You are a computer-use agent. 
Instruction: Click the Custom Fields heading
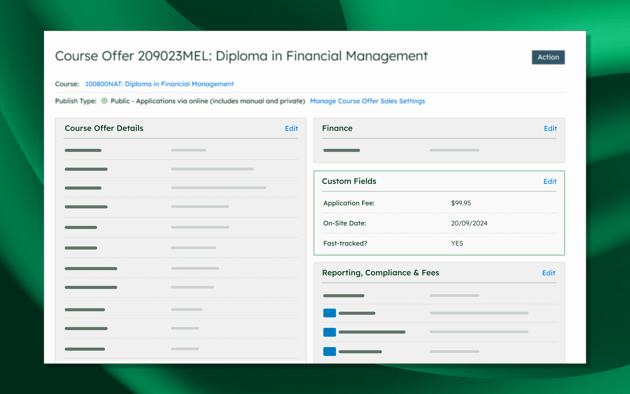[349, 181]
